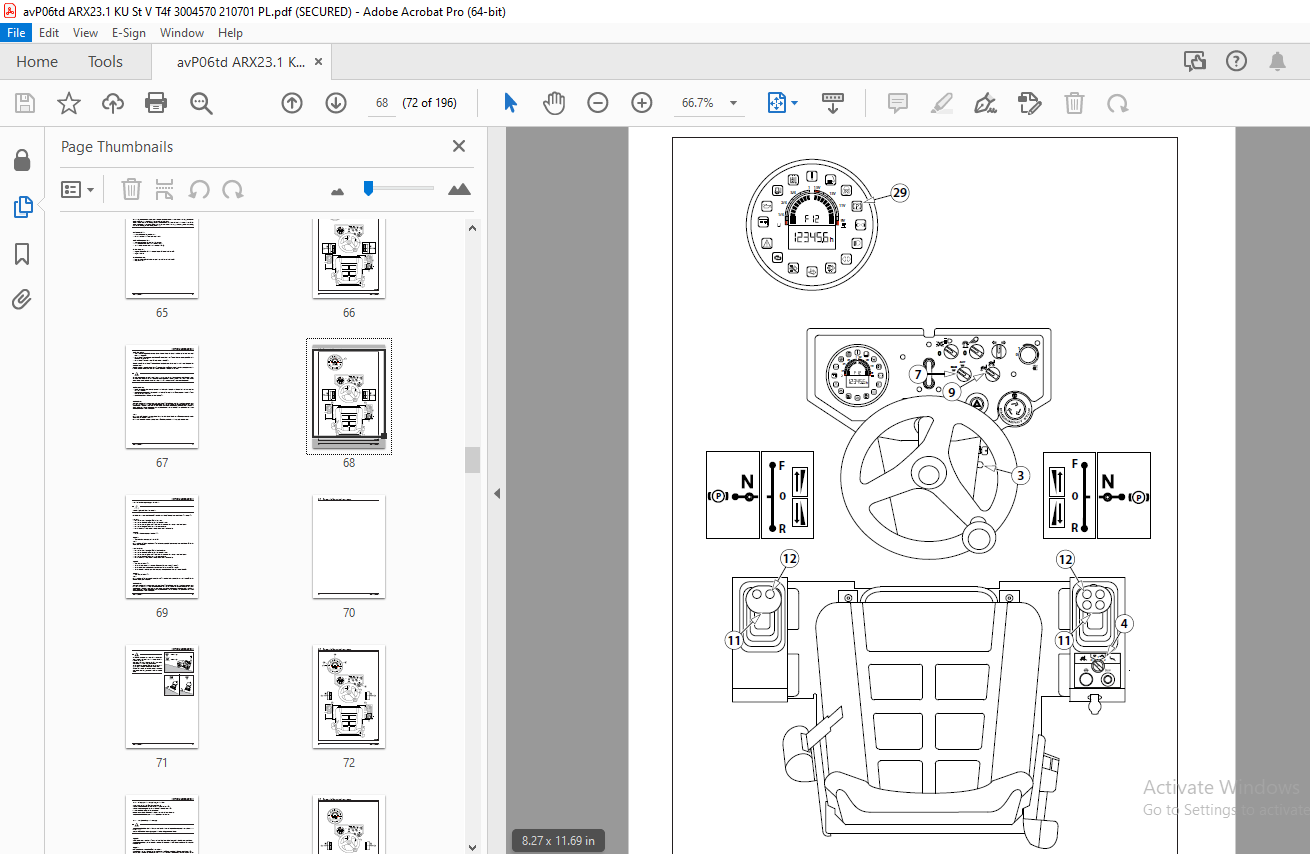Viewport: 1310px width, 854px height.
Task: Click the page number field showing 68
Action: click(x=382, y=103)
